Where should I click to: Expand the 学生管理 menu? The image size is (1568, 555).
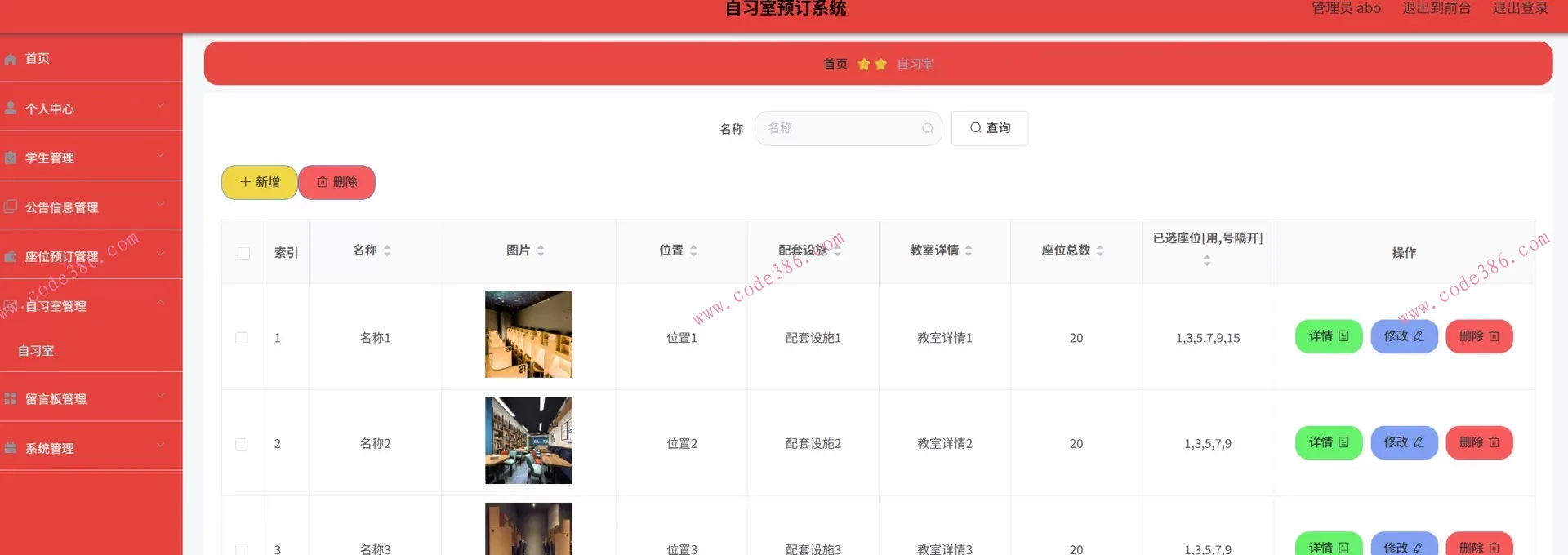click(x=91, y=157)
